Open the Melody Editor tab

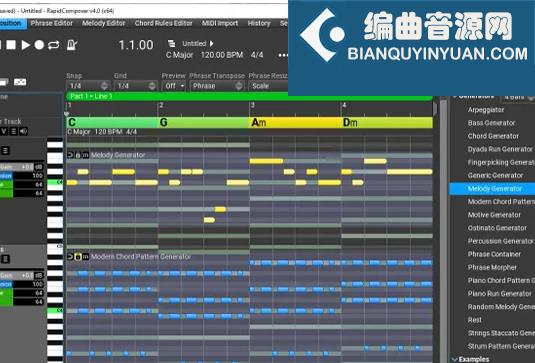pyautogui.click(x=103, y=23)
